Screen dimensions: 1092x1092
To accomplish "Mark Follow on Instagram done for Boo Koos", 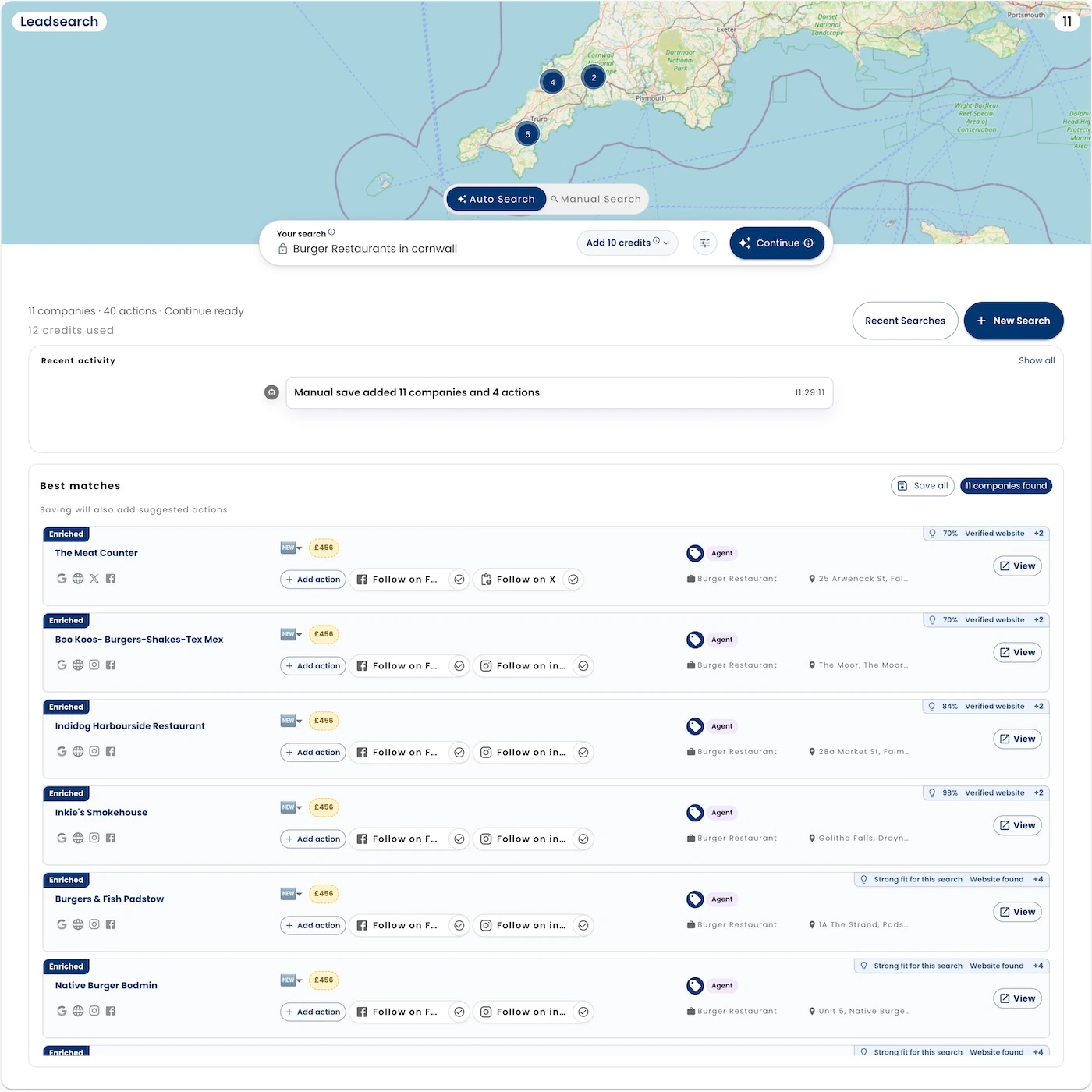I will [583, 666].
